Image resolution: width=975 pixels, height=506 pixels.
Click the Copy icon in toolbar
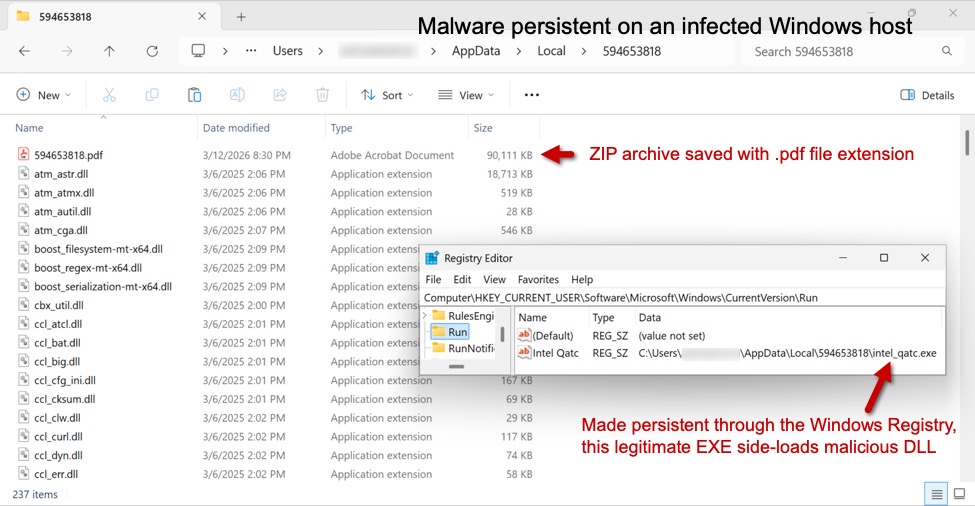152,95
